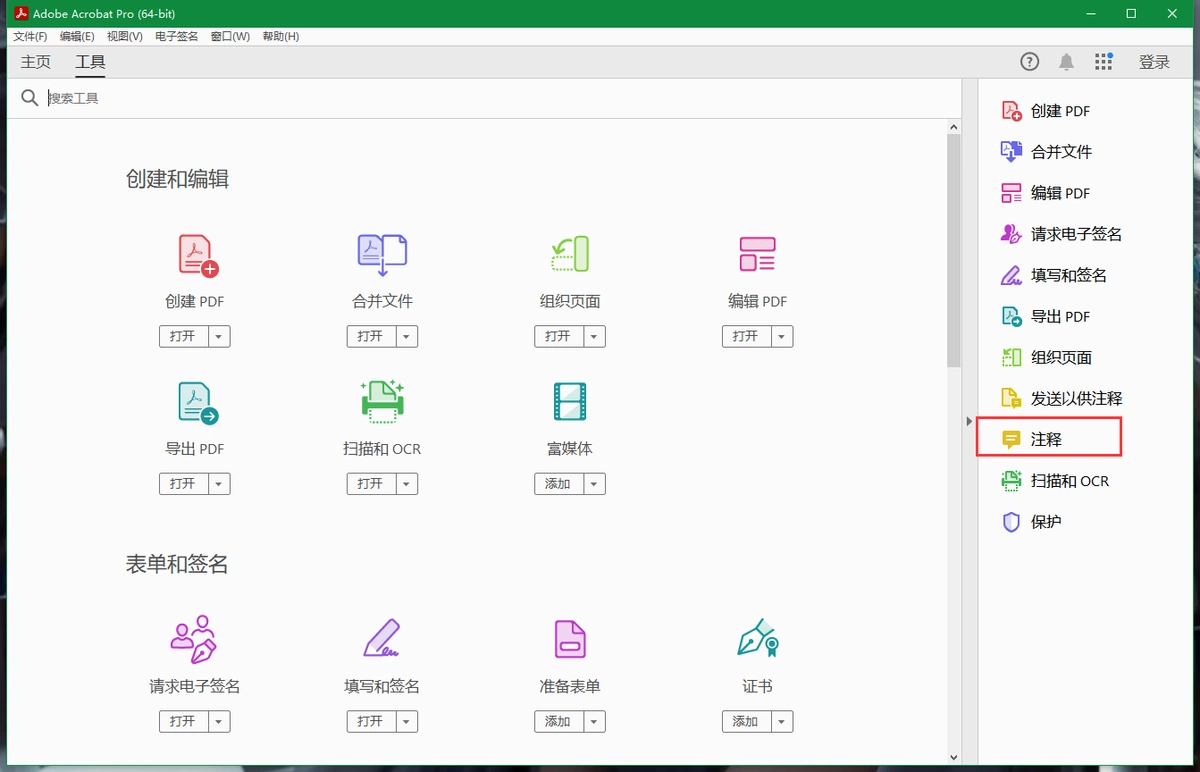Select 保护 in right sidebar
Image resolution: width=1200 pixels, height=772 pixels.
1032,522
